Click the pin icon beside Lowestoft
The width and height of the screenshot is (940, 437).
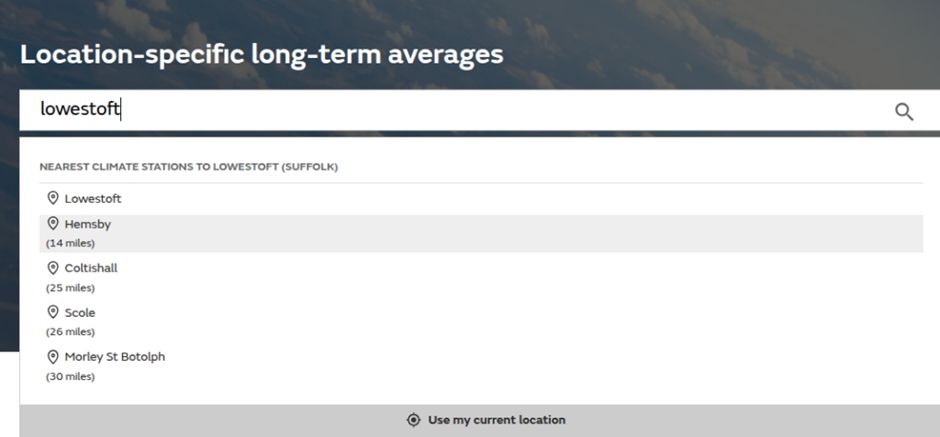click(x=53, y=198)
